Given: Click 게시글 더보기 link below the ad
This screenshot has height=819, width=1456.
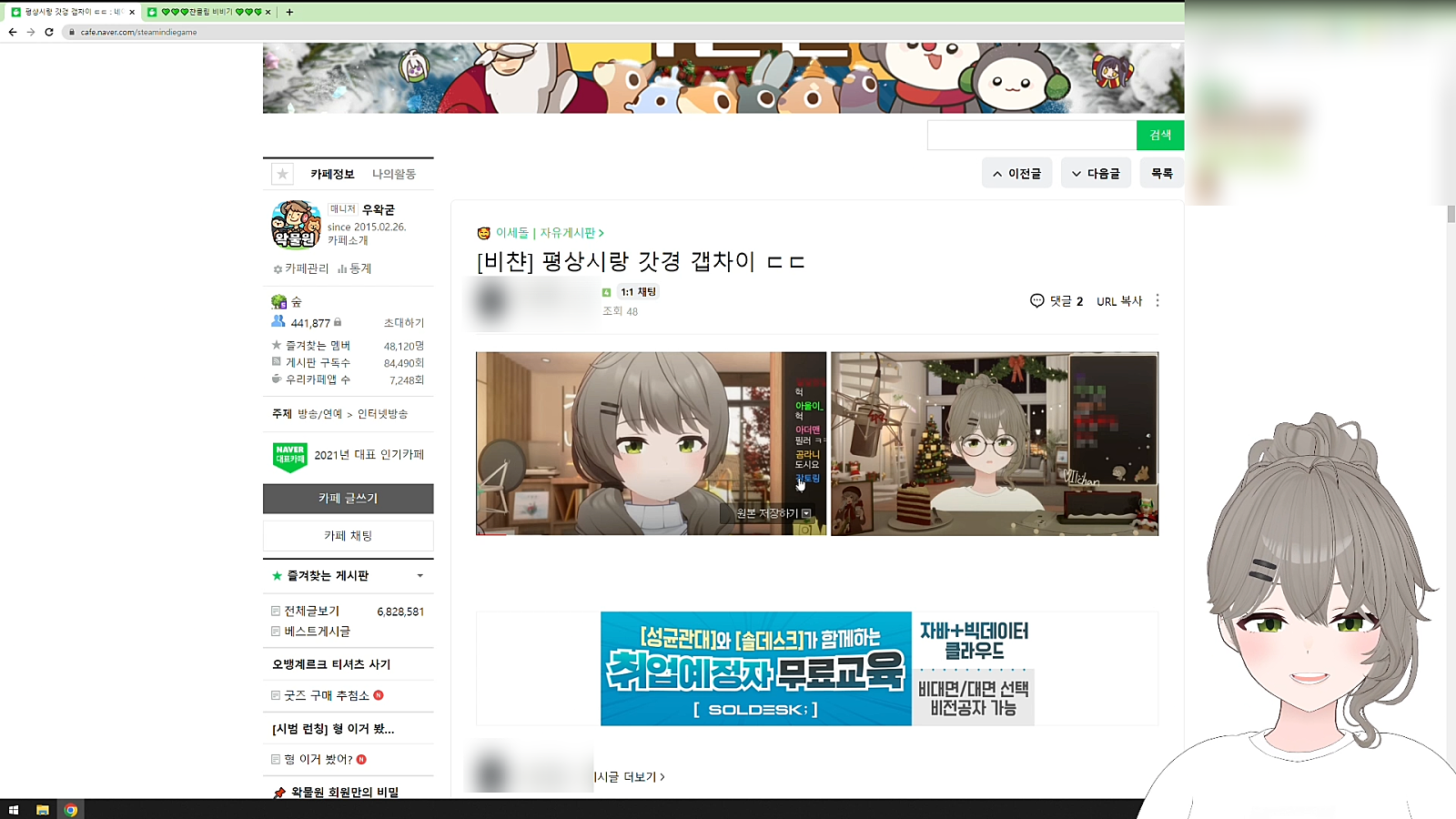Looking at the screenshot, I should coord(630,777).
